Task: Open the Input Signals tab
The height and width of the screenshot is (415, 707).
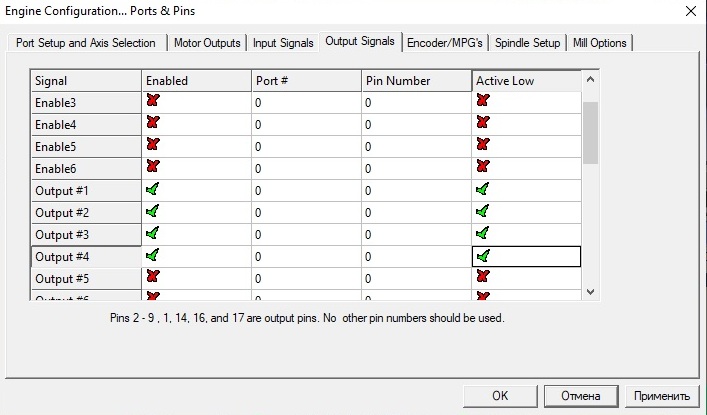Action: coord(283,43)
